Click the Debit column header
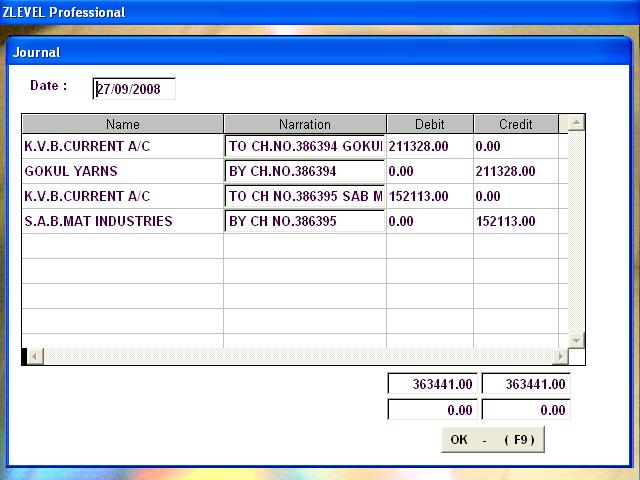Image resolution: width=640 pixels, height=480 pixels. pos(429,124)
